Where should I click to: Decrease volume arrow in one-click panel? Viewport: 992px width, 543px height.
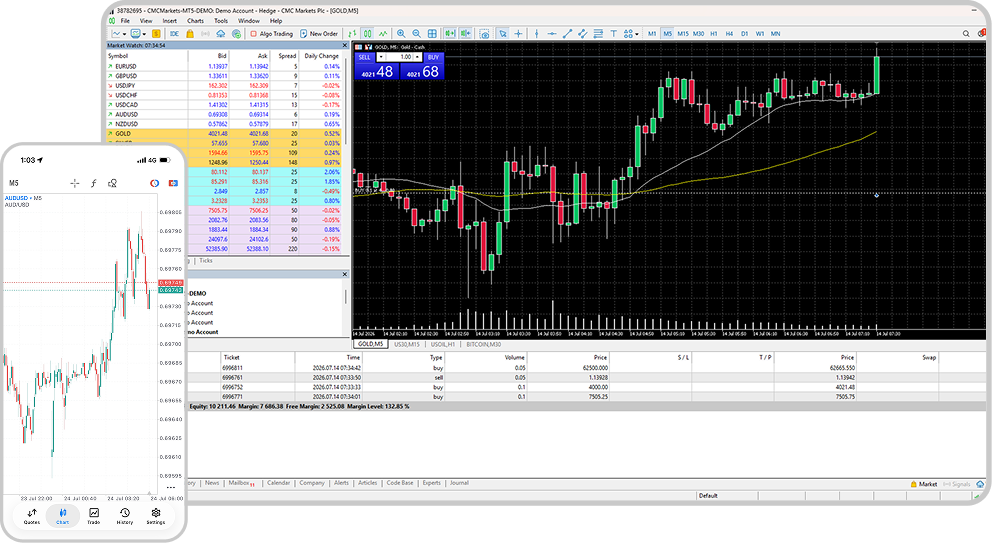pos(381,57)
